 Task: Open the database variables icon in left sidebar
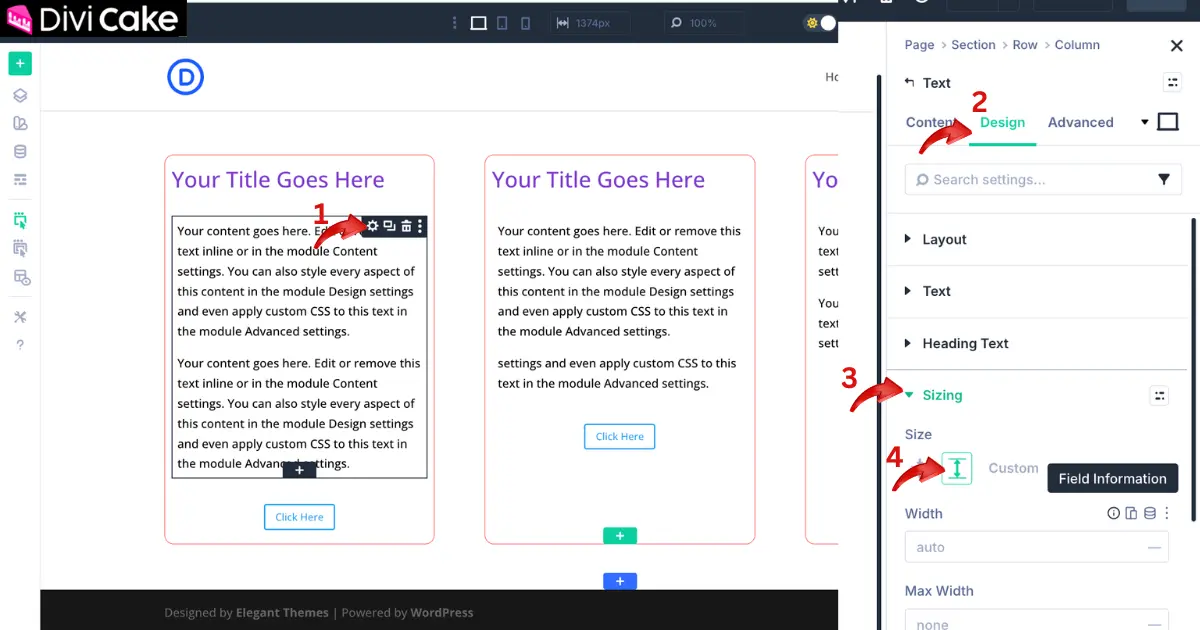(x=20, y=152)
